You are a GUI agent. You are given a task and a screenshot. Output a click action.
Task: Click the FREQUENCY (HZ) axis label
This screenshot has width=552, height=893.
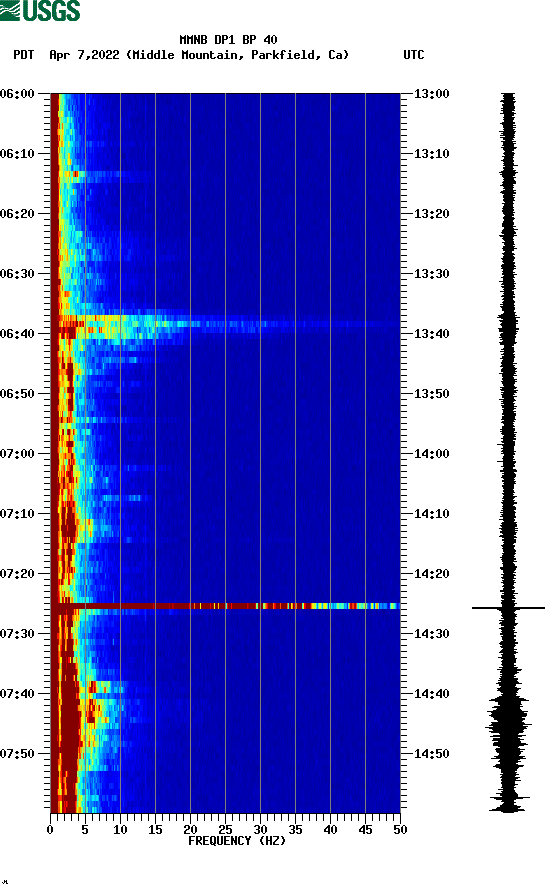coord(237,841)
